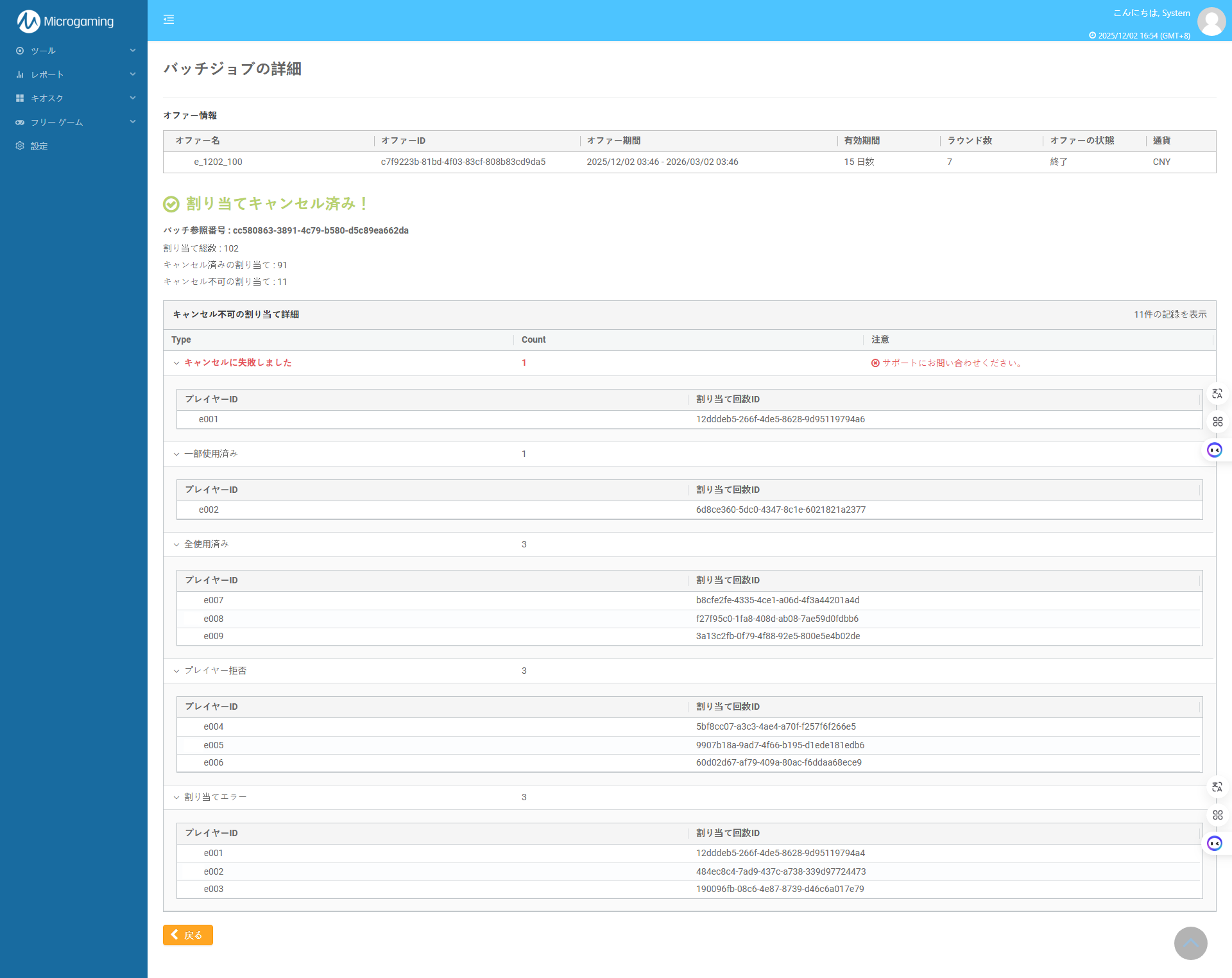Click the Microgaming logo
The height and width of the screenshot is (978, 1232).
click(64, 21)
